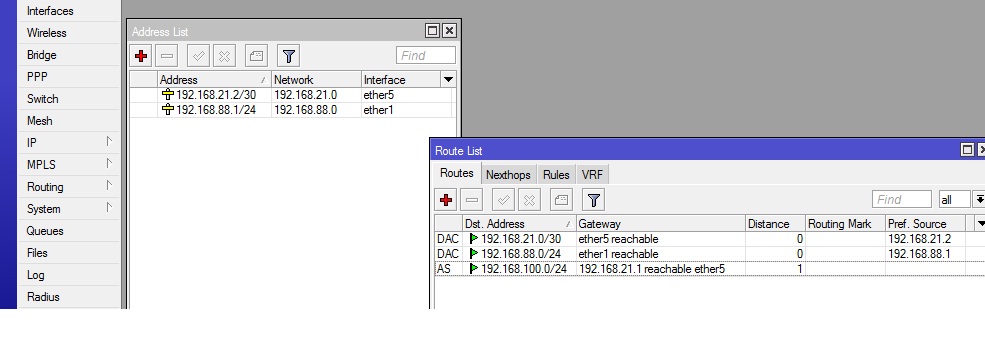
Task: Add new address with red plus icon in Address List
Action: [x=141, y=56]
